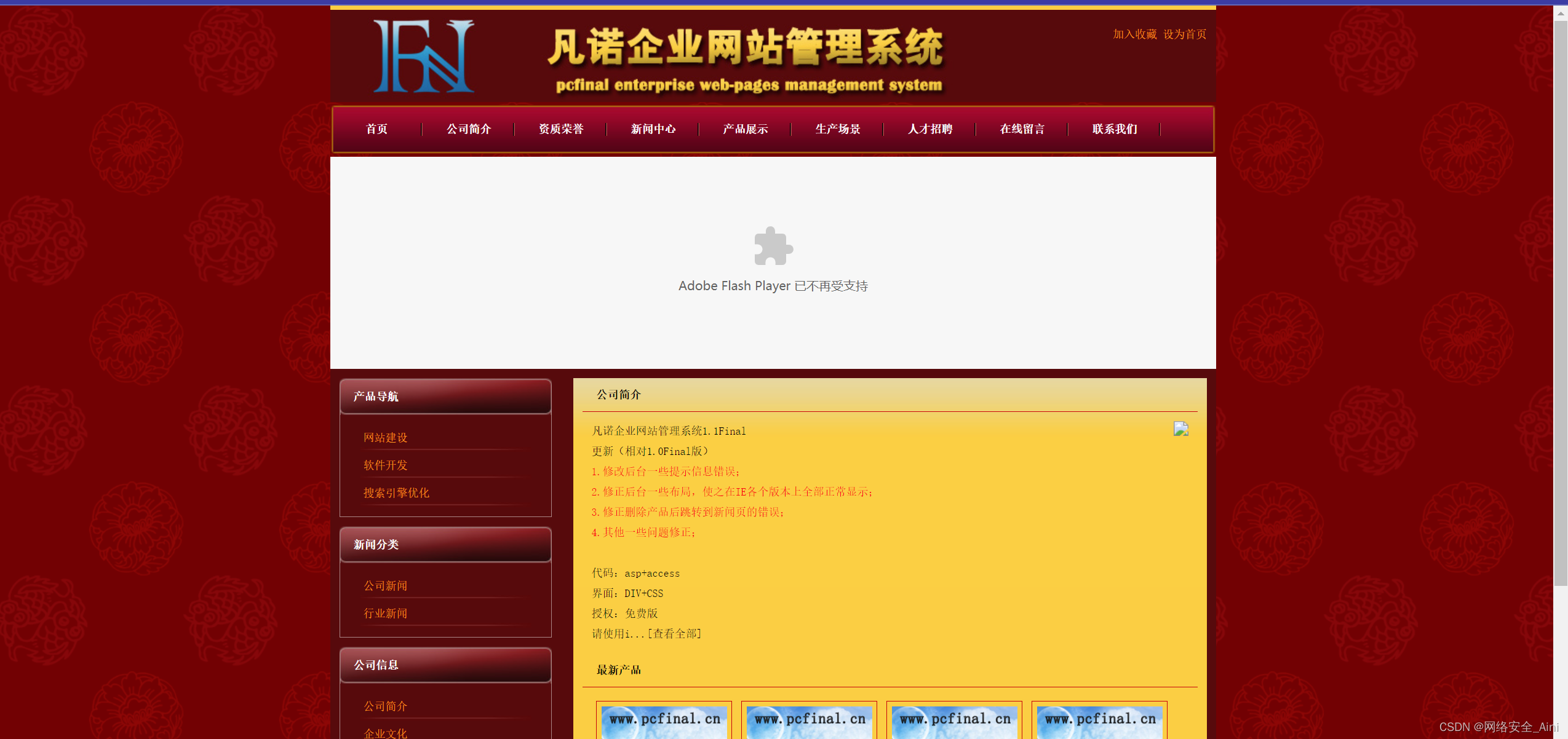Open 联系我们 in the navigation bar
This screenshot has width=1568, height=739.
1115,129
